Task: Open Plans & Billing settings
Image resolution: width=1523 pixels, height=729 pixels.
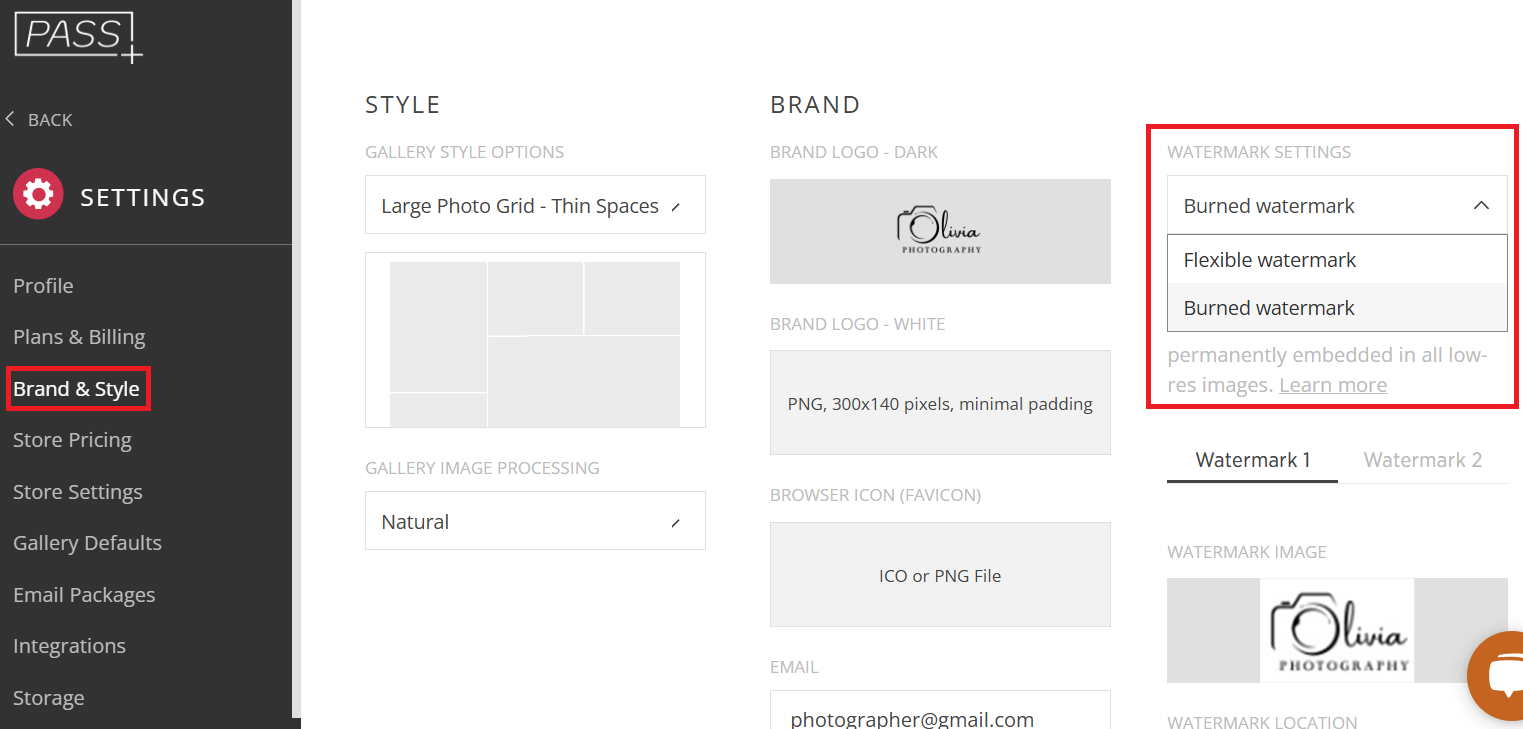Action: tap(79, 337)
